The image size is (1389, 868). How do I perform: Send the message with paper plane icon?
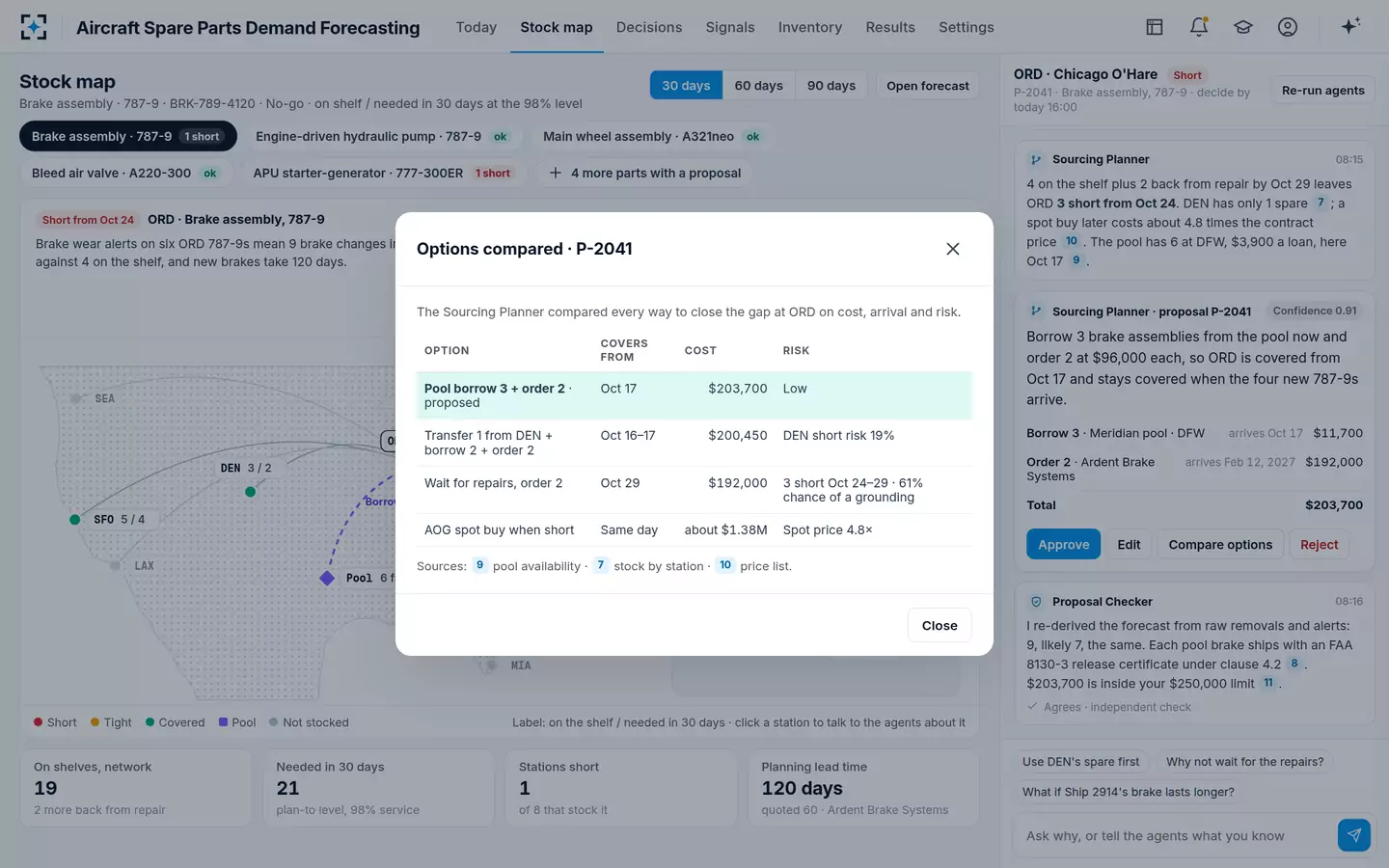[x=1354, y=835]
